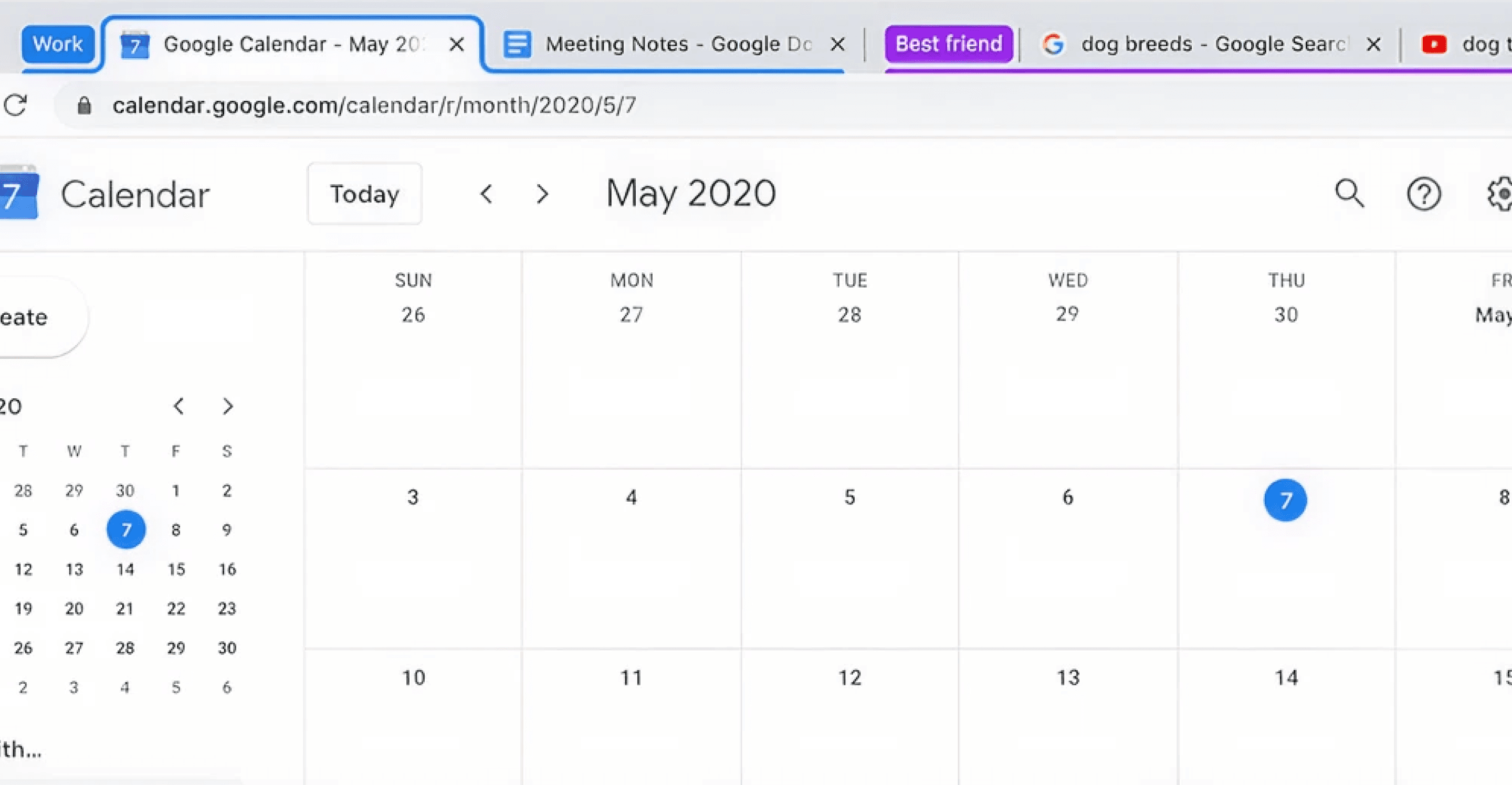Click the Work tab group label
The height and width of the screenshot is (785, 1512).
(58, 44)
